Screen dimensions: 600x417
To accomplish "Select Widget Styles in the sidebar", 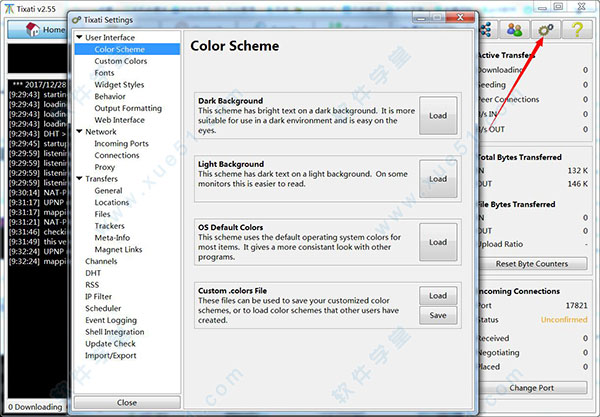I will (119, 85).
